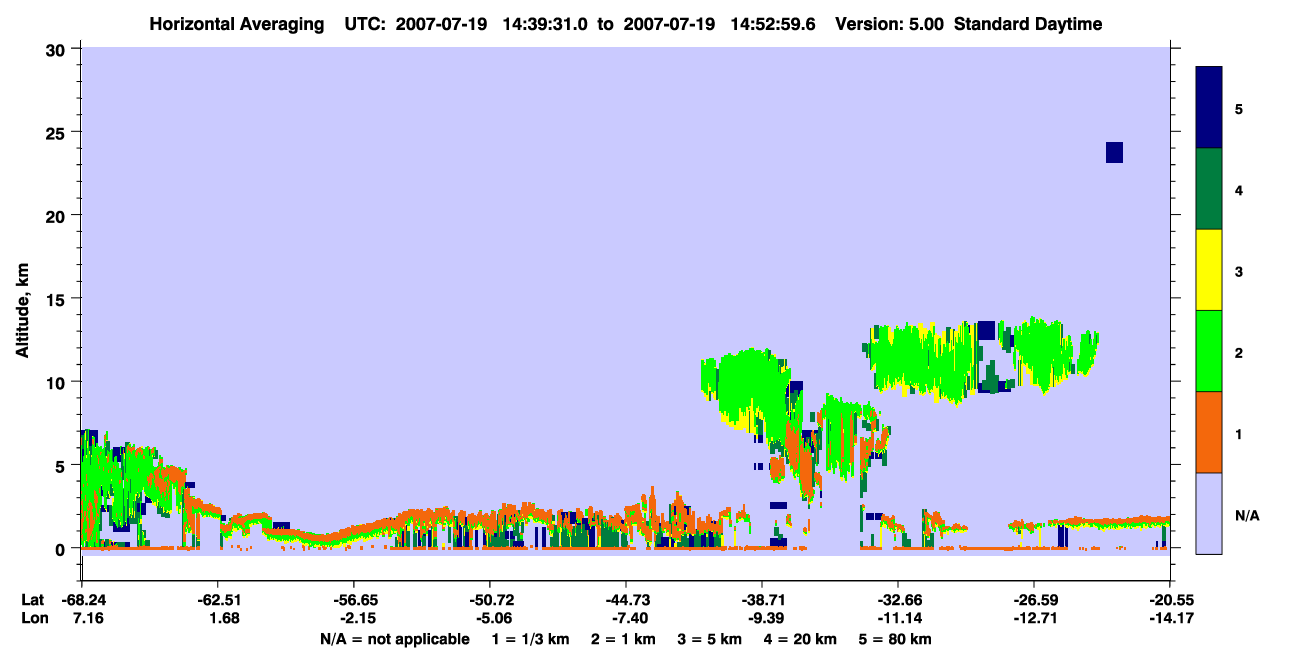1300x667 pixels.
Task: Click latitude value -32.66
Action: tap(898, 600)
